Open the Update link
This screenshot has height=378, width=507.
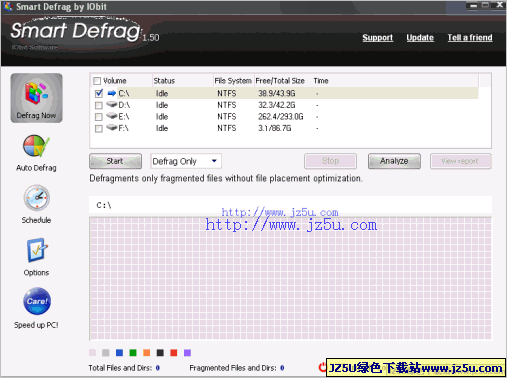click(420, 38)
